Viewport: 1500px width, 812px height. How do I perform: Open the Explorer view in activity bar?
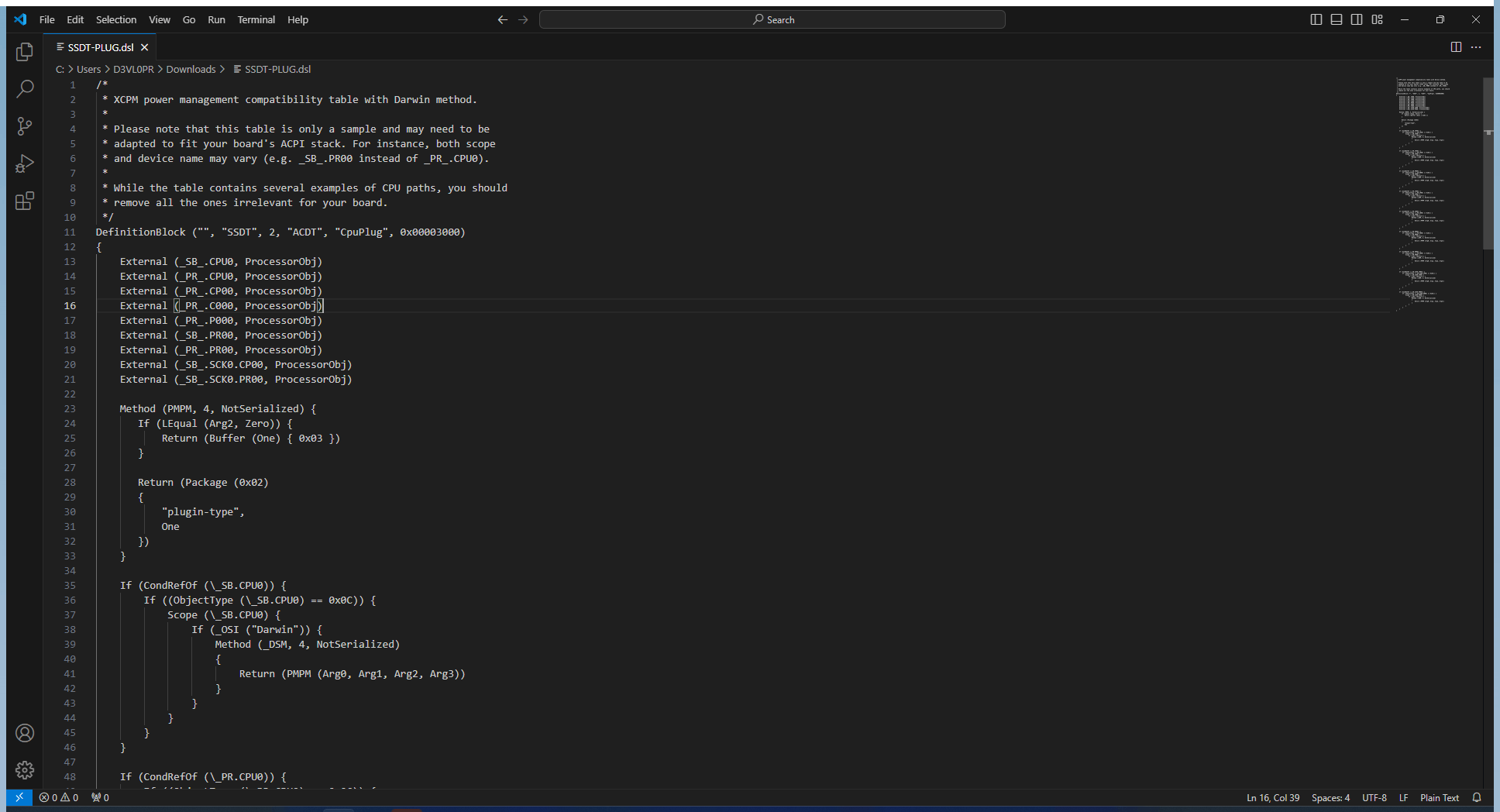click(x=24, y=51)
